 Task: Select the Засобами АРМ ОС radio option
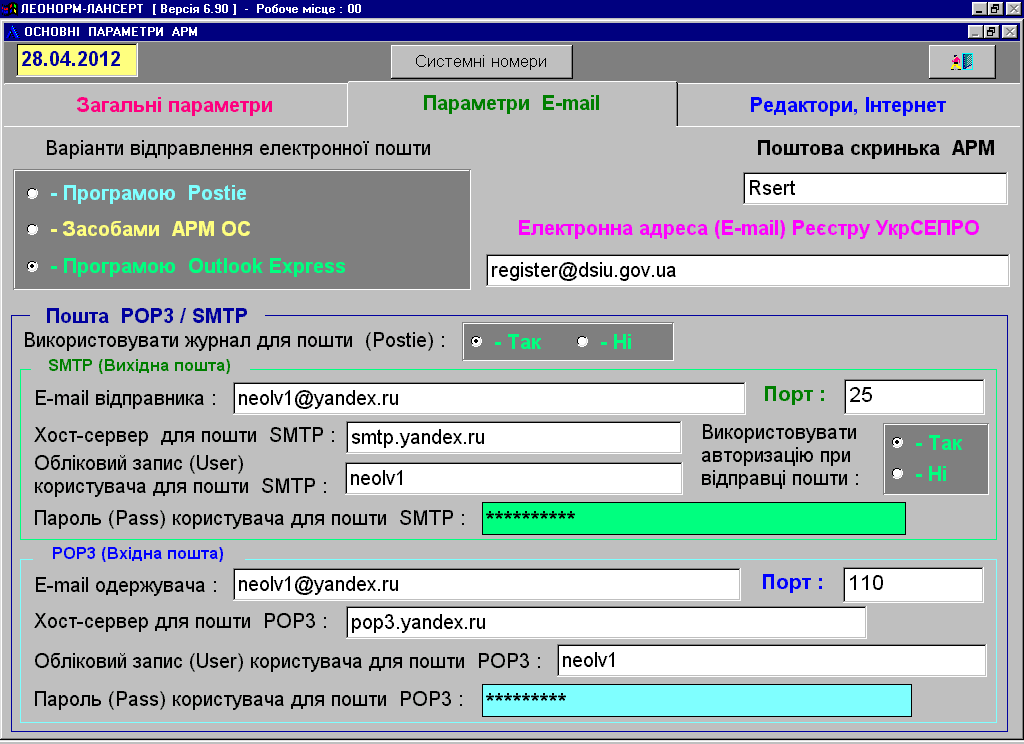click(x=32, y=229)
